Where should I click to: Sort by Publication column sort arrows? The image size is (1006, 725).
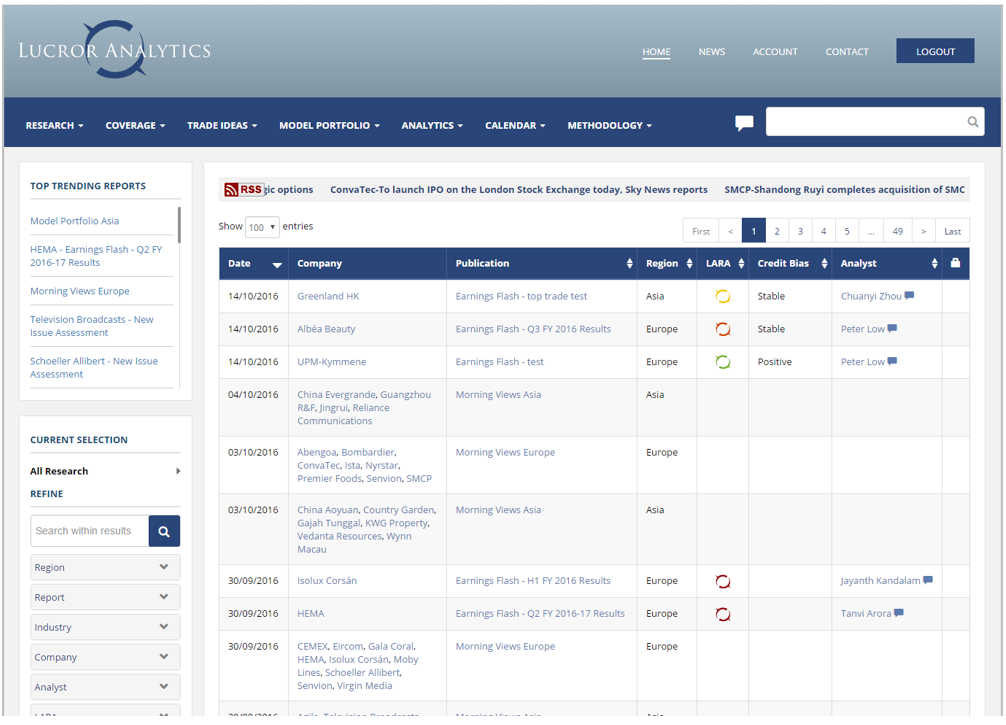pos(629,264)
